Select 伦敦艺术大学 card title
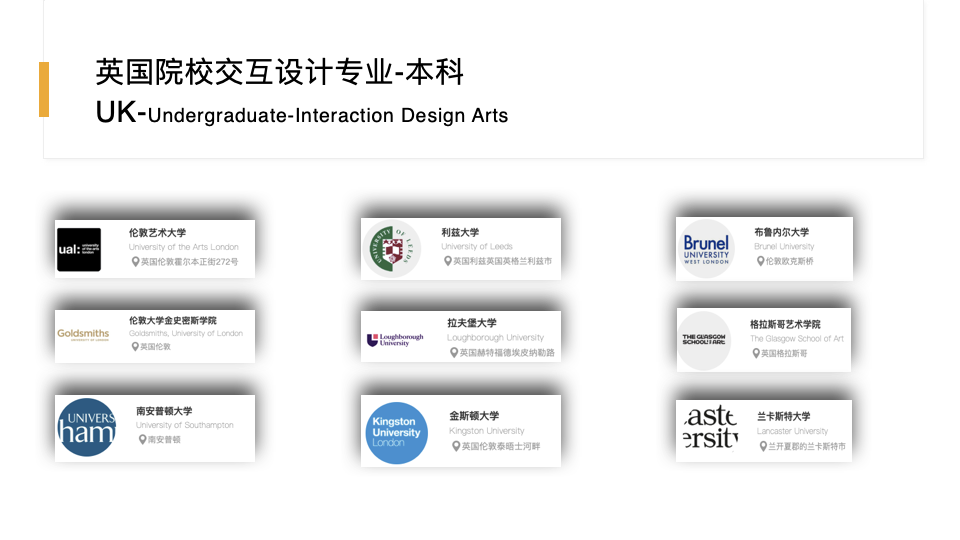960x540 pixels. coord(157,233)
